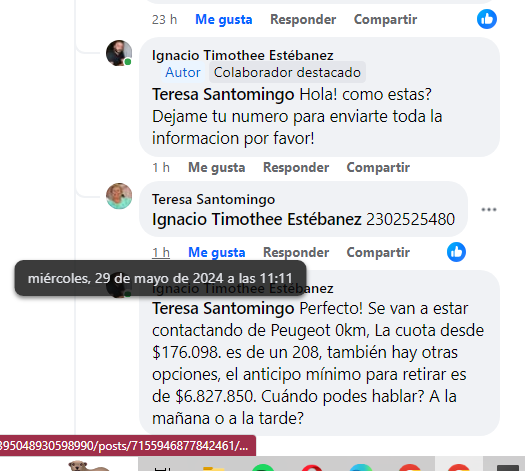Click the Colaborador destacado badge
Image resolution: width=525 pixels, height=471 pixels.
[x=287, y=72]
